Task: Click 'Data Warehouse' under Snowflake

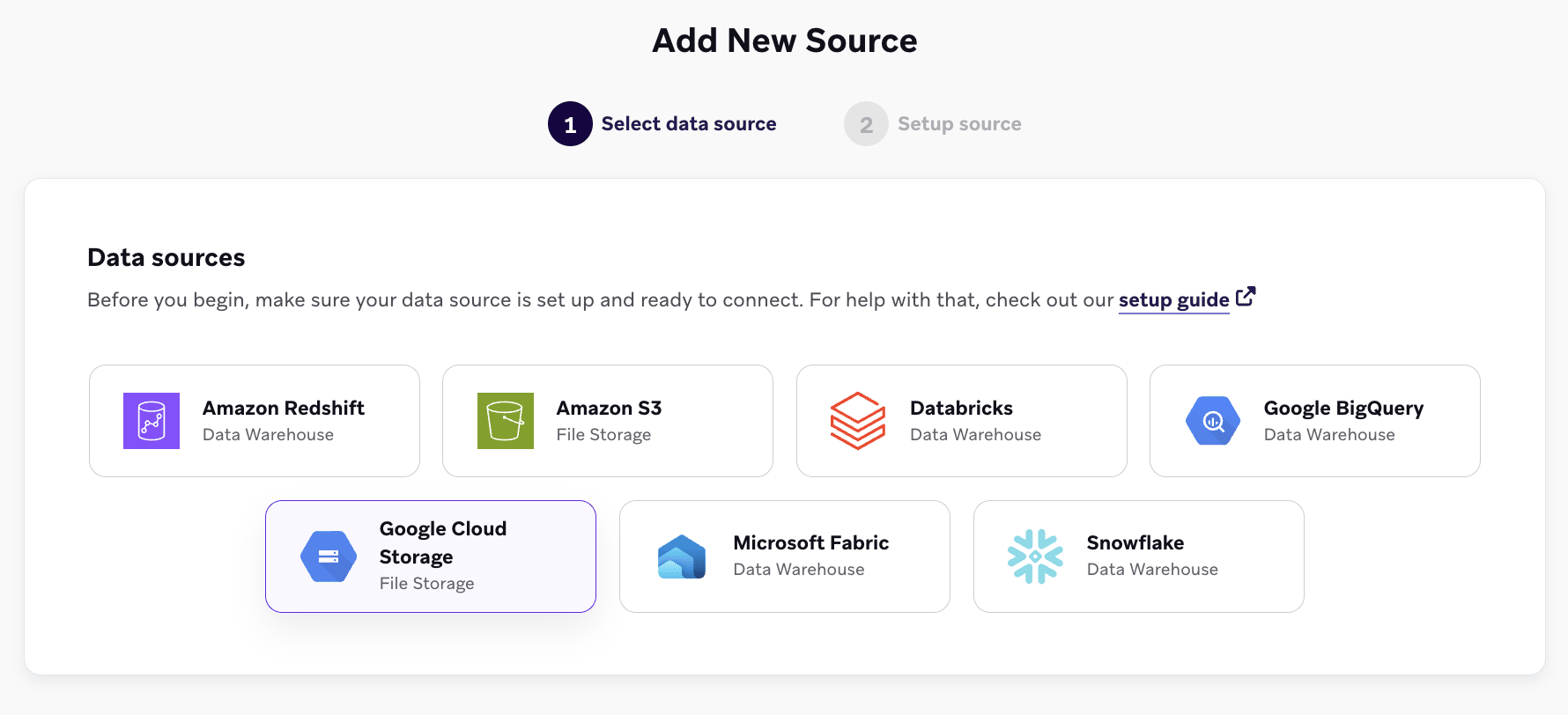Action: [x=1152, y=570]
